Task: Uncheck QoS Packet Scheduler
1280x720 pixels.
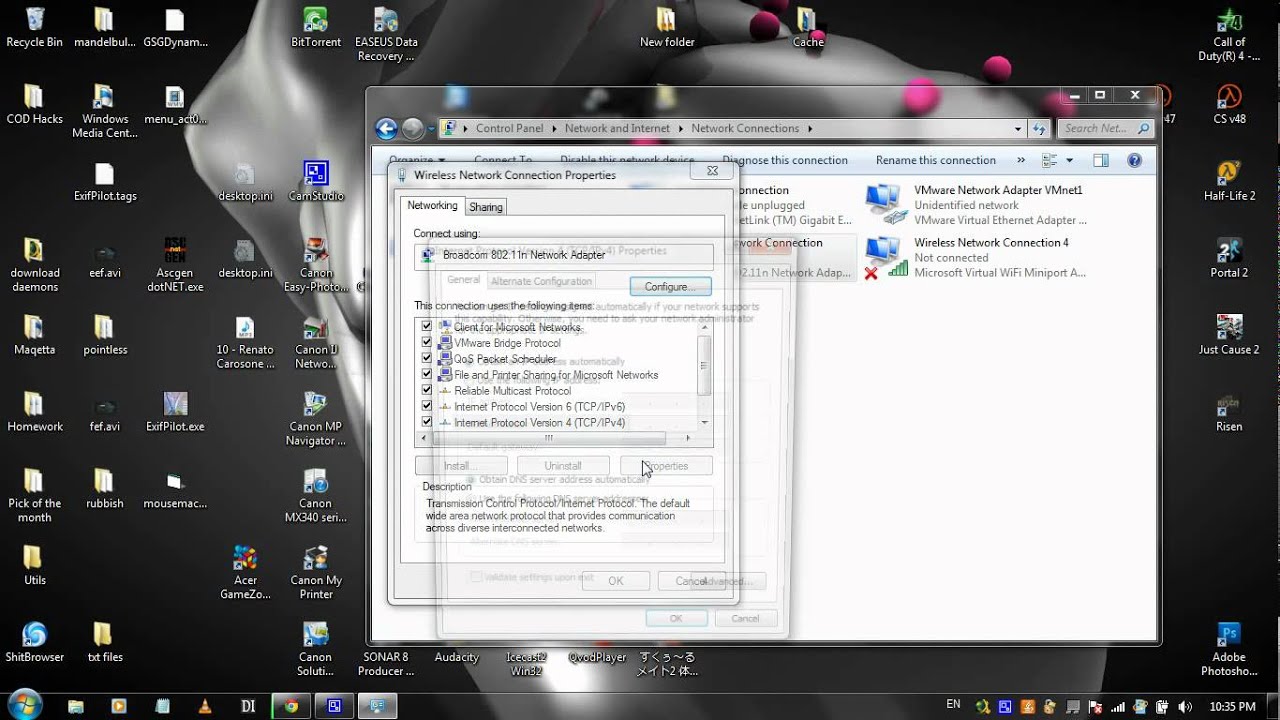Action: 427,359
